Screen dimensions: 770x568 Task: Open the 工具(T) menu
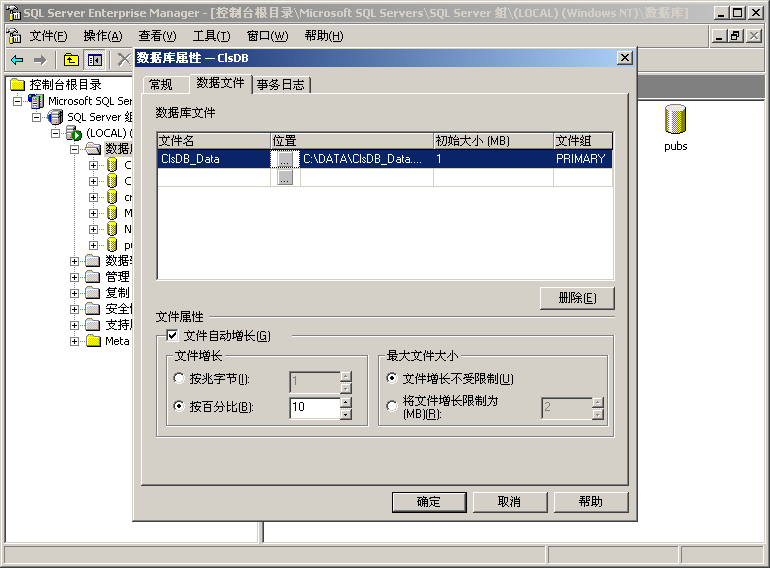coord(211,36)
